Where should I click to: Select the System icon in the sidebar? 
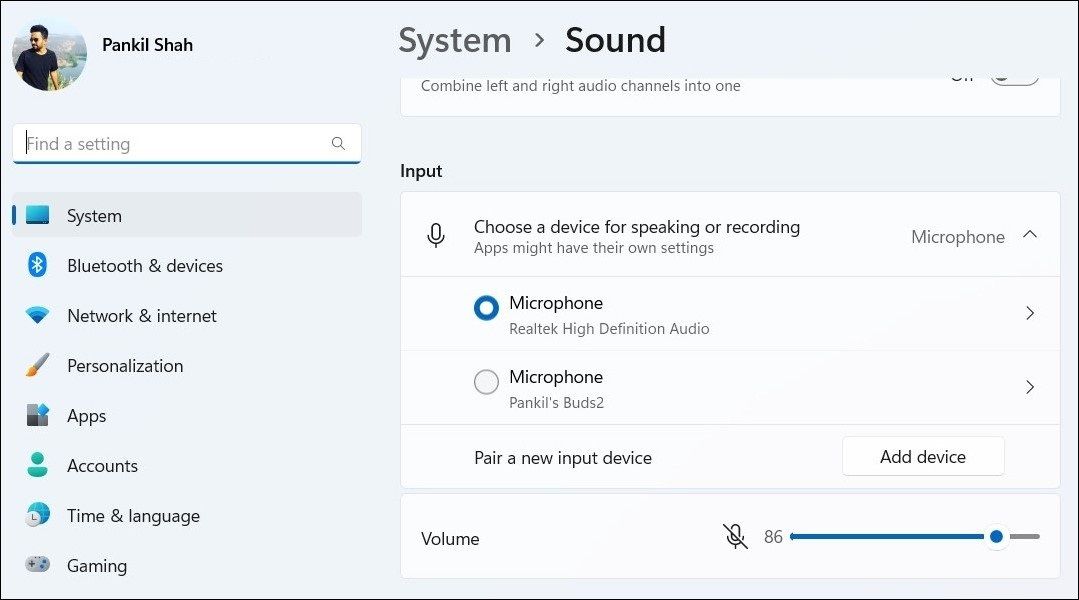[x=37, y=216]
